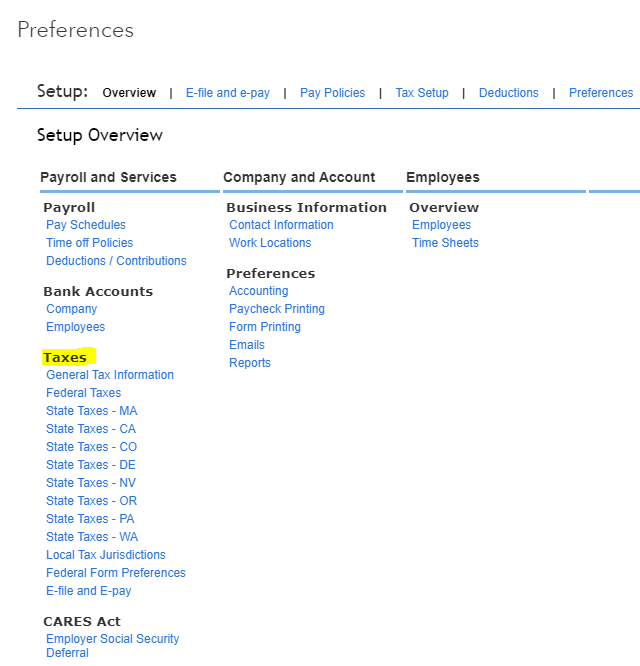Open Local Tax Jurisdictions
This screenshot has height=666, width=640.
tap(106, 555)
